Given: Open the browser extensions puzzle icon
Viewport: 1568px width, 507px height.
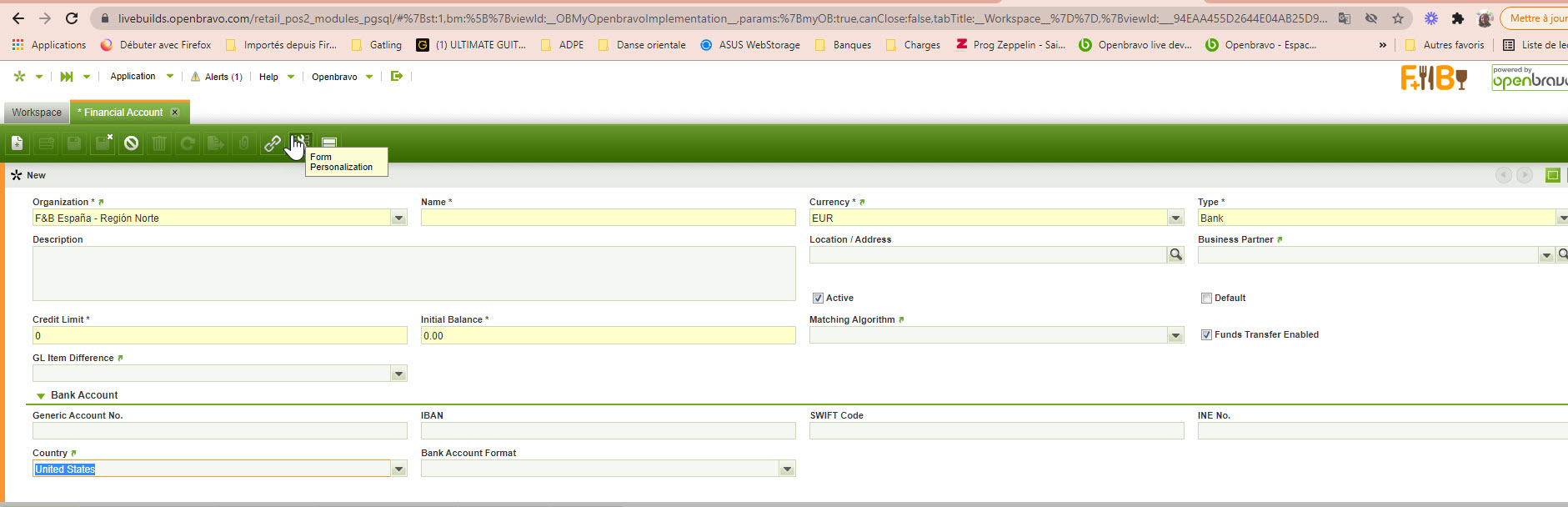Looking at the screenshot, I should pos(1457,18).
